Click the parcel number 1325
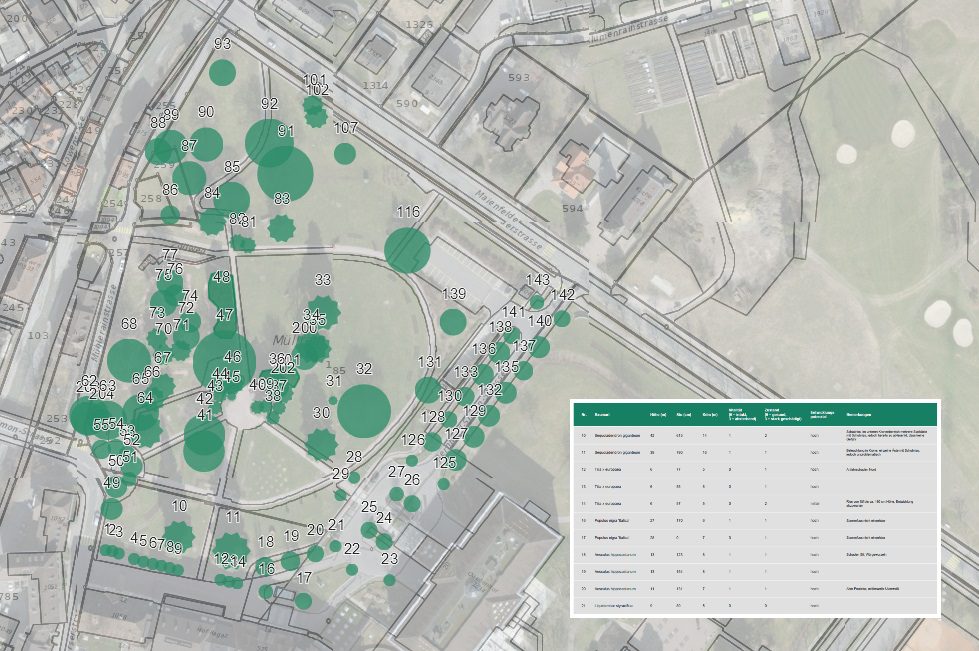The image size is (979, 651). (419, 24)
